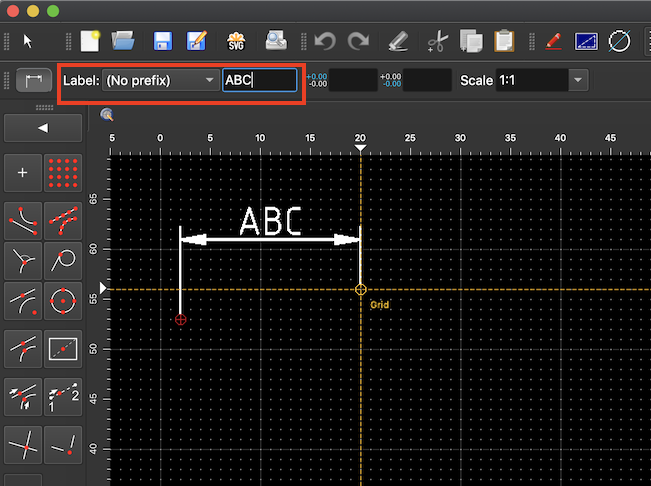Paste from the clipboard icon
The width and height of the screenshot is (651, 486).
tap(504, 41)
